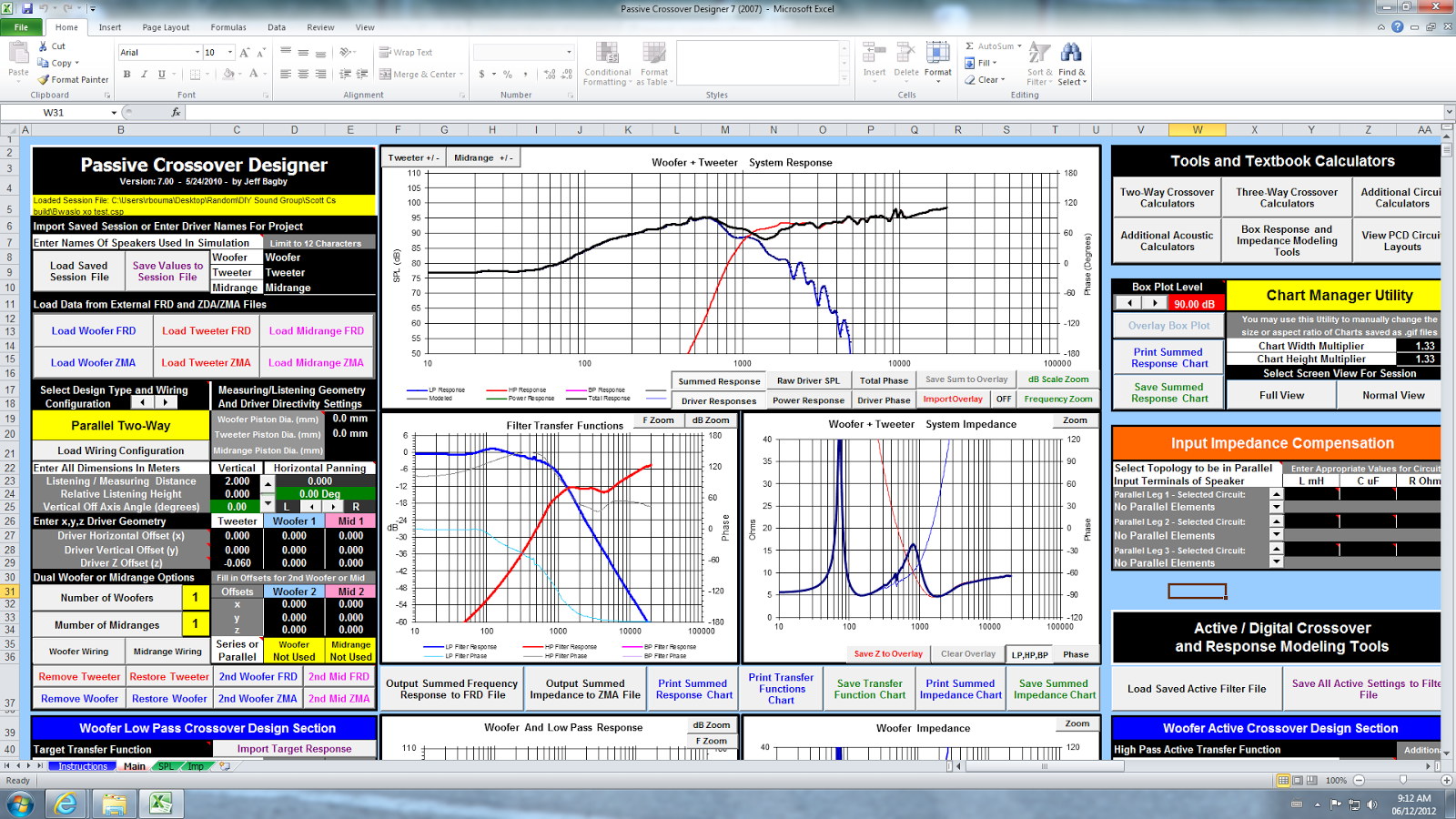Image resolution: width=1456 pixels, height=819 pixels.
Task: Toggle LP,HP,BP filter display
Action: coord(1029,654)
